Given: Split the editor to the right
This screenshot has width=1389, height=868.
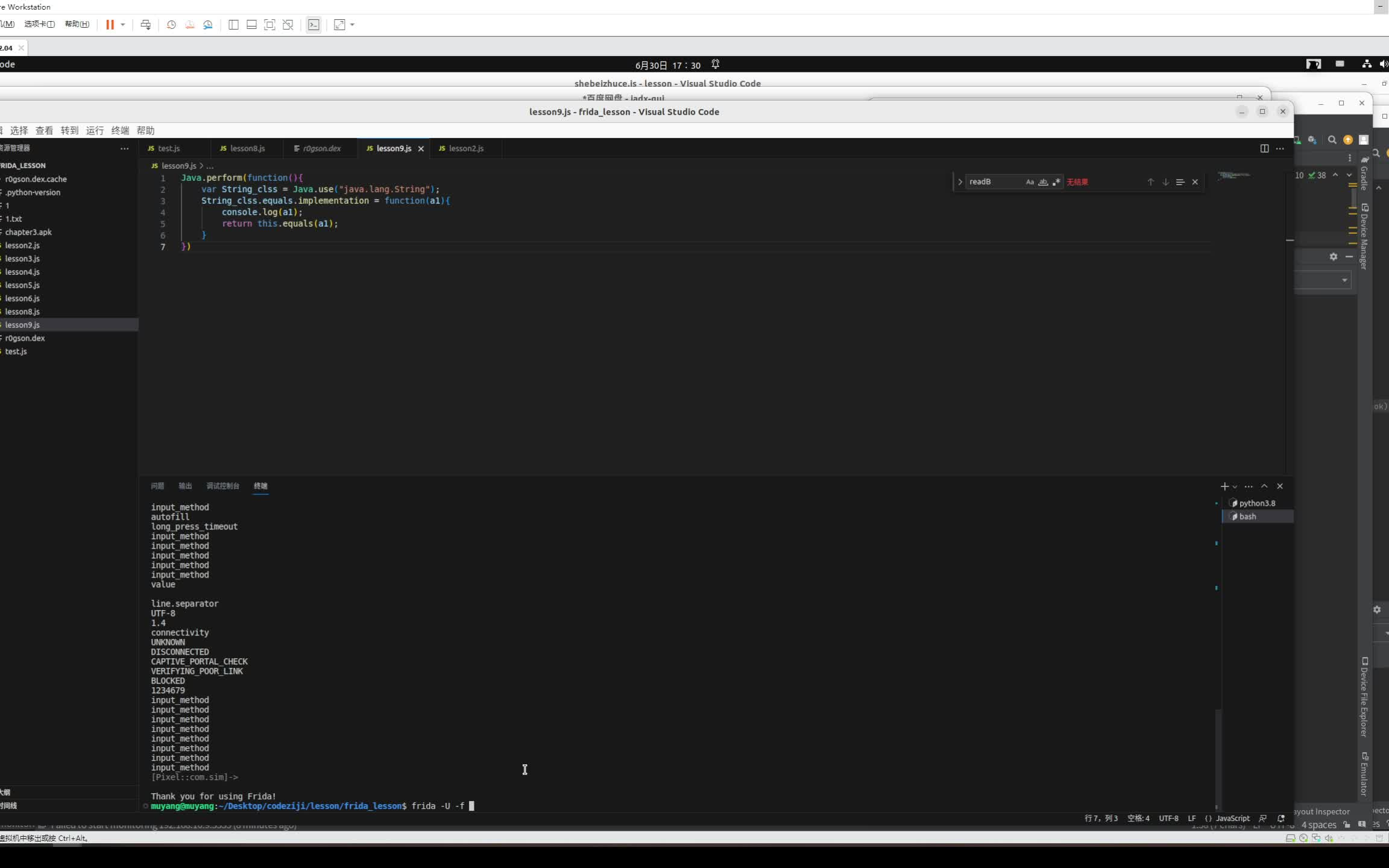Looking at the screenshot, I should 1264,148.
